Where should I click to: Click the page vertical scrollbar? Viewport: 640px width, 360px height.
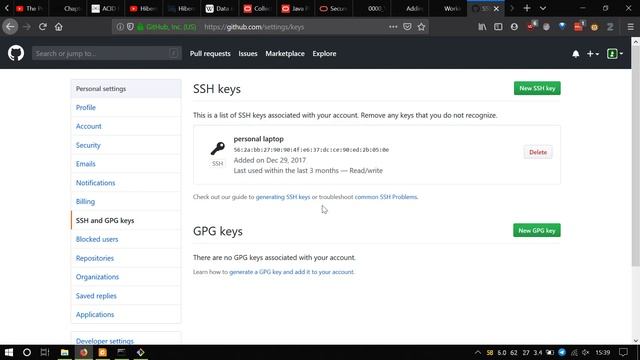(636, 155)
